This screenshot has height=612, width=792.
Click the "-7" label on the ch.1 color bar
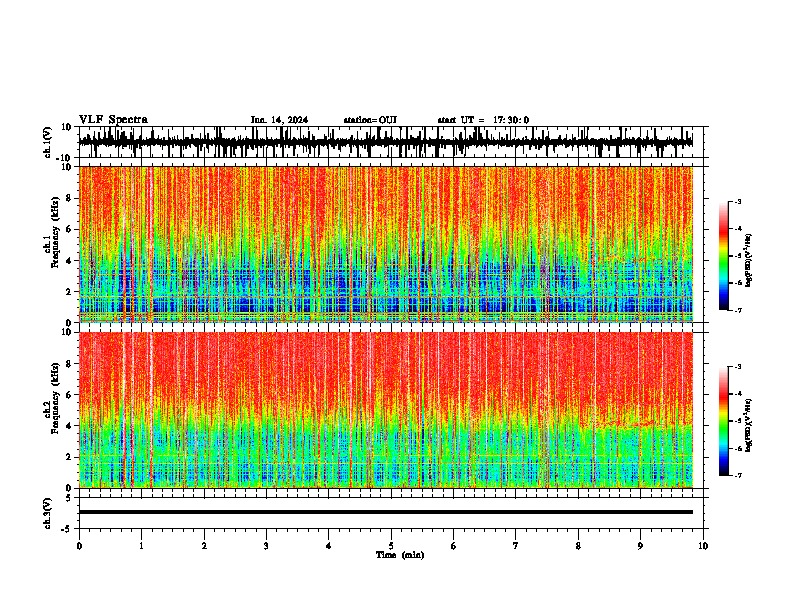pos(738,310)
